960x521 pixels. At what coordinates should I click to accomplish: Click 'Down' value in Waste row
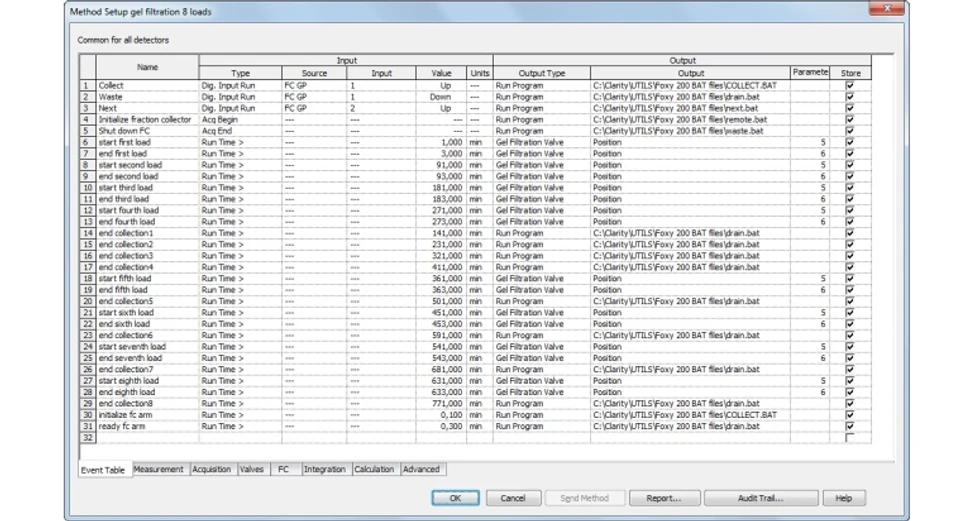pyautogui.click(x=441, y=97)
